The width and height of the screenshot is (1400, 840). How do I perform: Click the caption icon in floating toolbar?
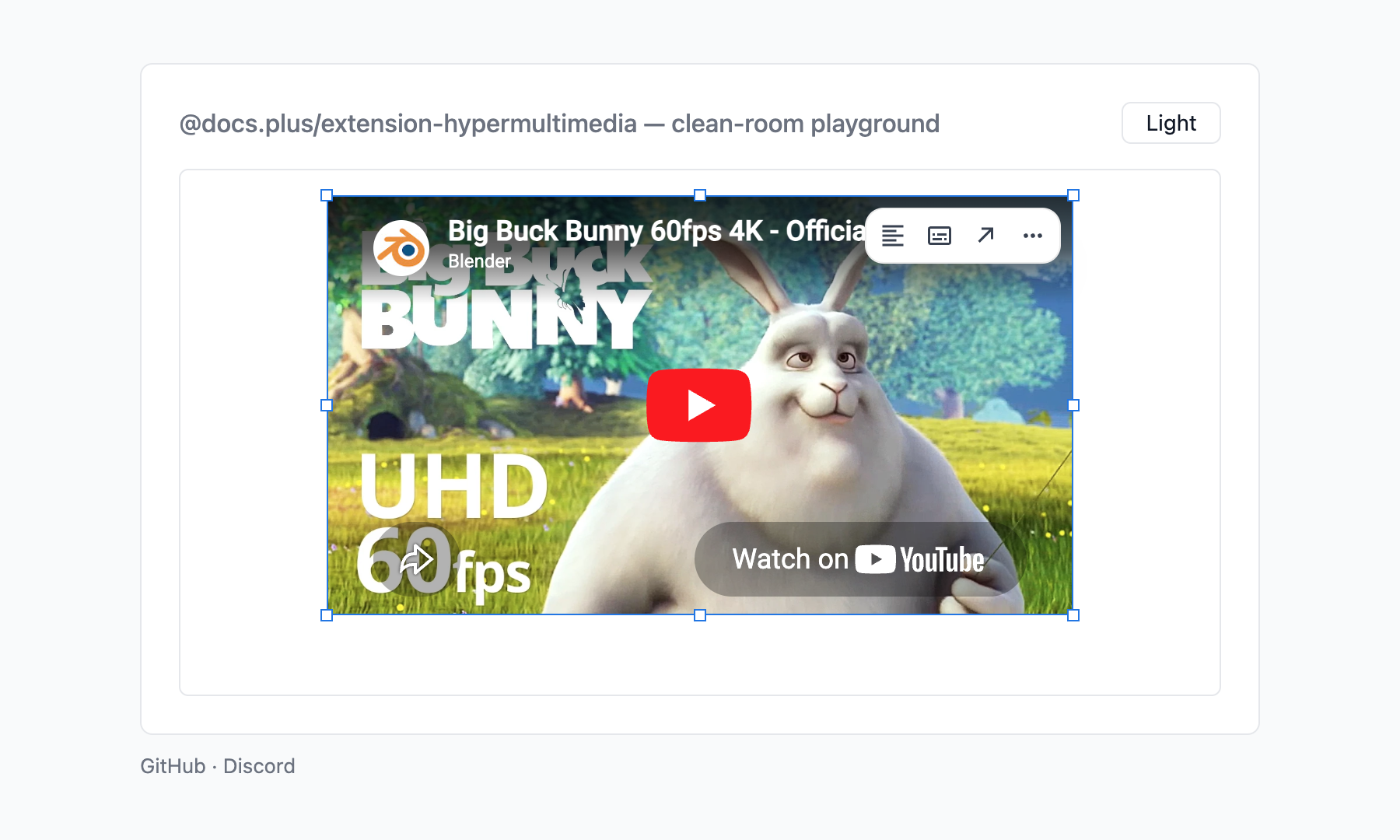(x=940, y=236)
